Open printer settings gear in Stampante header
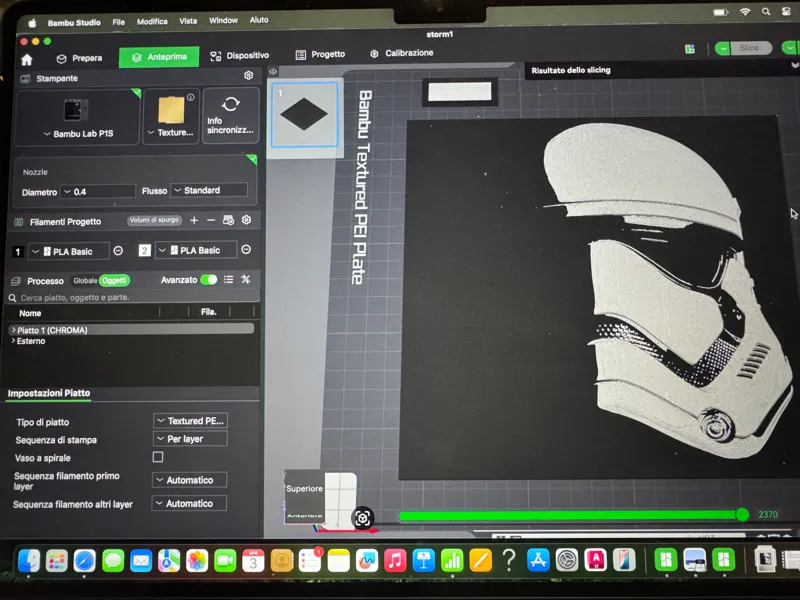Screen dimensions: 800x600 coord(248,76)
